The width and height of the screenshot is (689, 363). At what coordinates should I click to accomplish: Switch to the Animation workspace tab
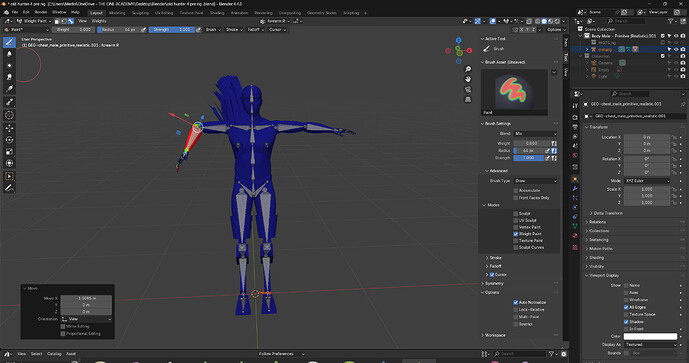coord(239,13)
